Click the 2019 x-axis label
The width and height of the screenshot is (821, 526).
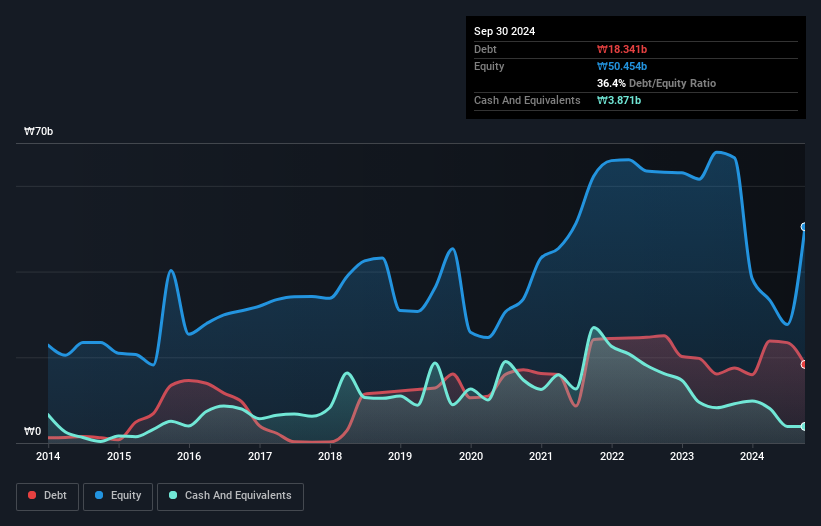tap(400, 456)
